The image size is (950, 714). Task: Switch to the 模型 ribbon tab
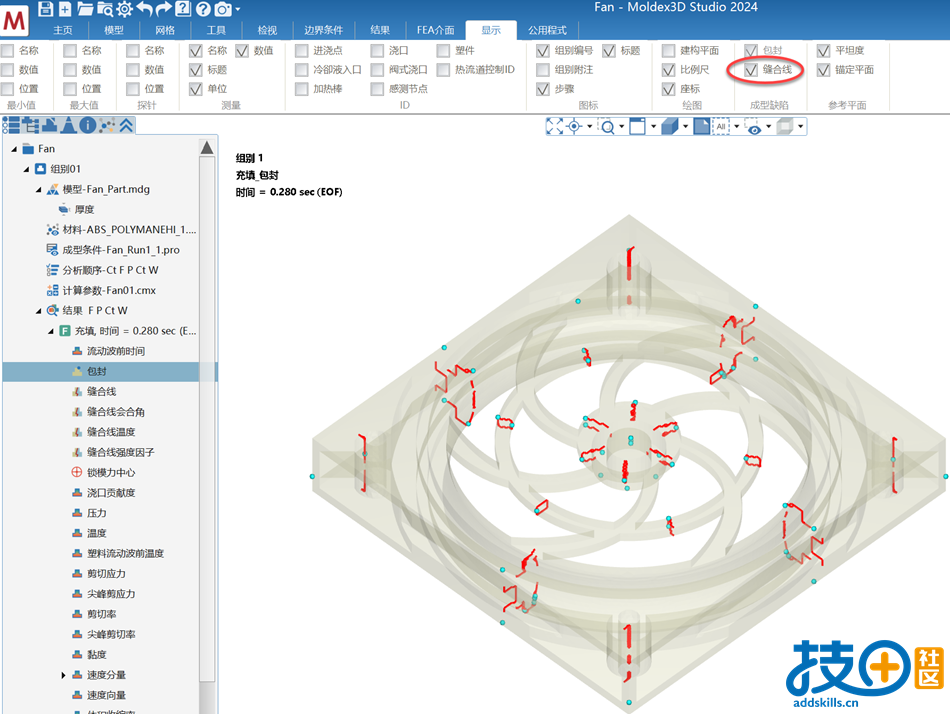[x=114, y=30]
